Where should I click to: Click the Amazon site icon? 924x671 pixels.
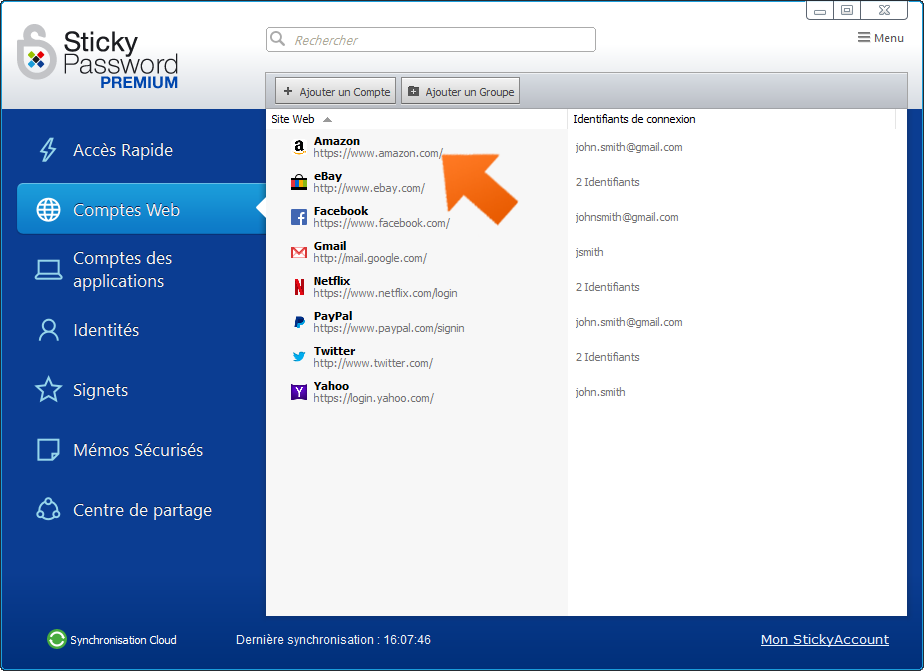tap(299, 147)
